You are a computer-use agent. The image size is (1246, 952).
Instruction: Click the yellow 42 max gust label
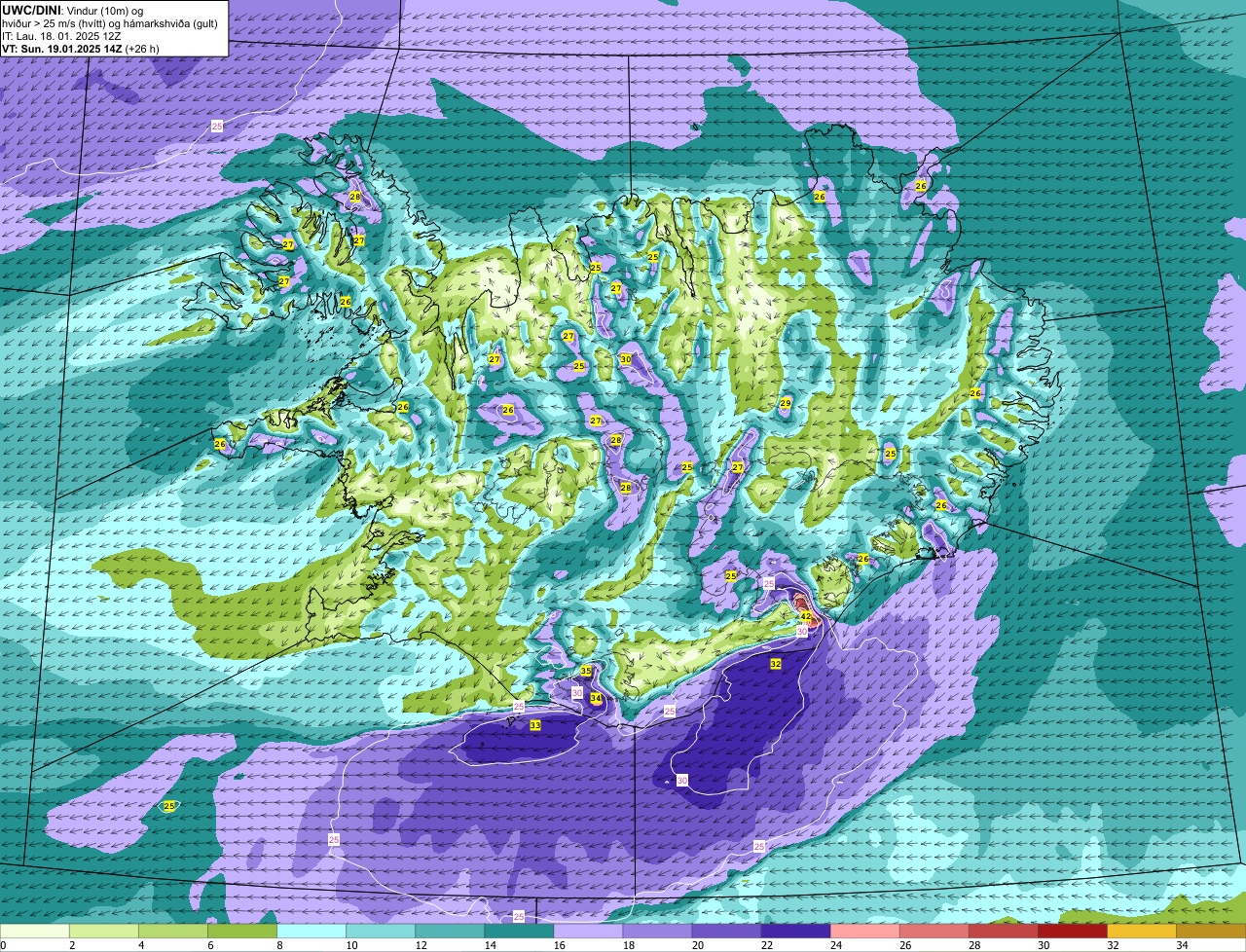pyautogui.click(x=805, y=616)
